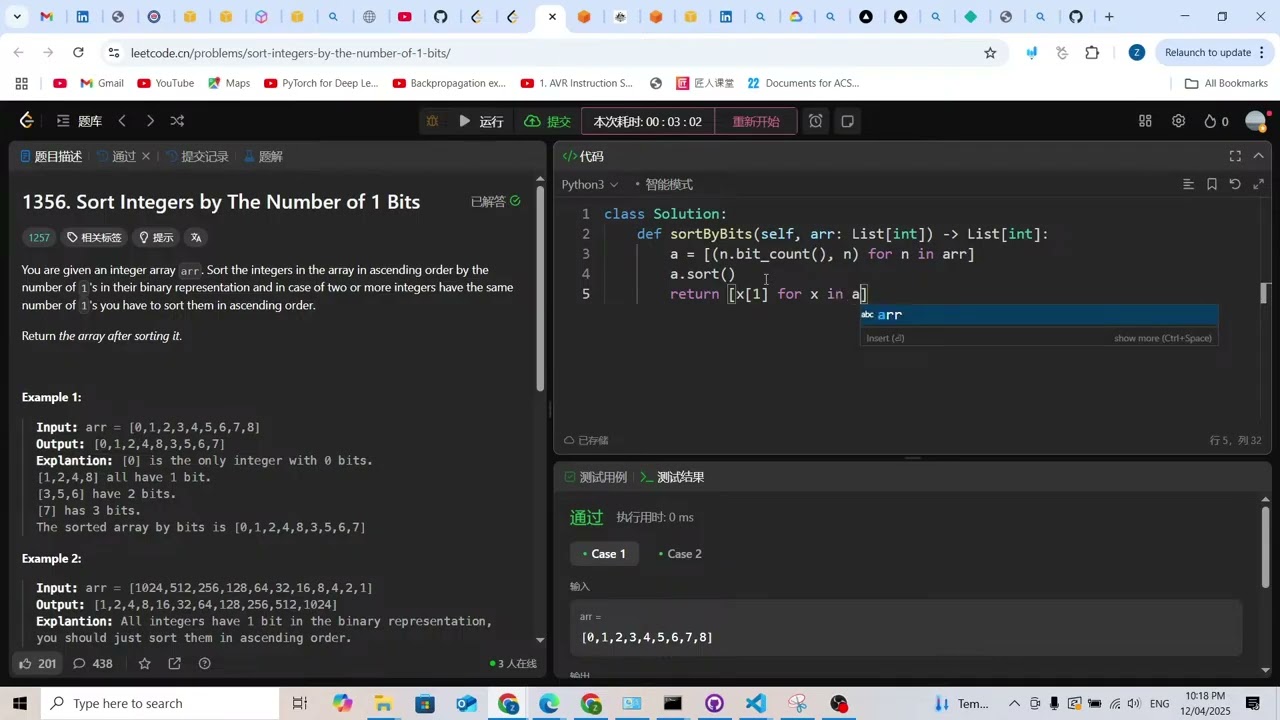Click the alarm clock timer icon
Viewport: 1280px width, 720px height.
(816, 121)
